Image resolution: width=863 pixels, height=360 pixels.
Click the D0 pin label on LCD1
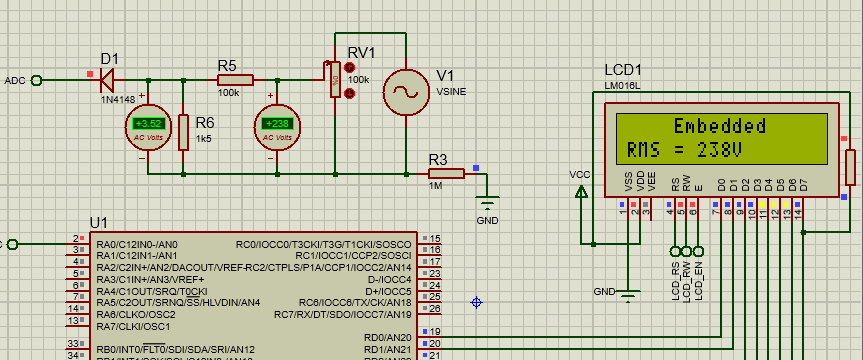(722, 186)
